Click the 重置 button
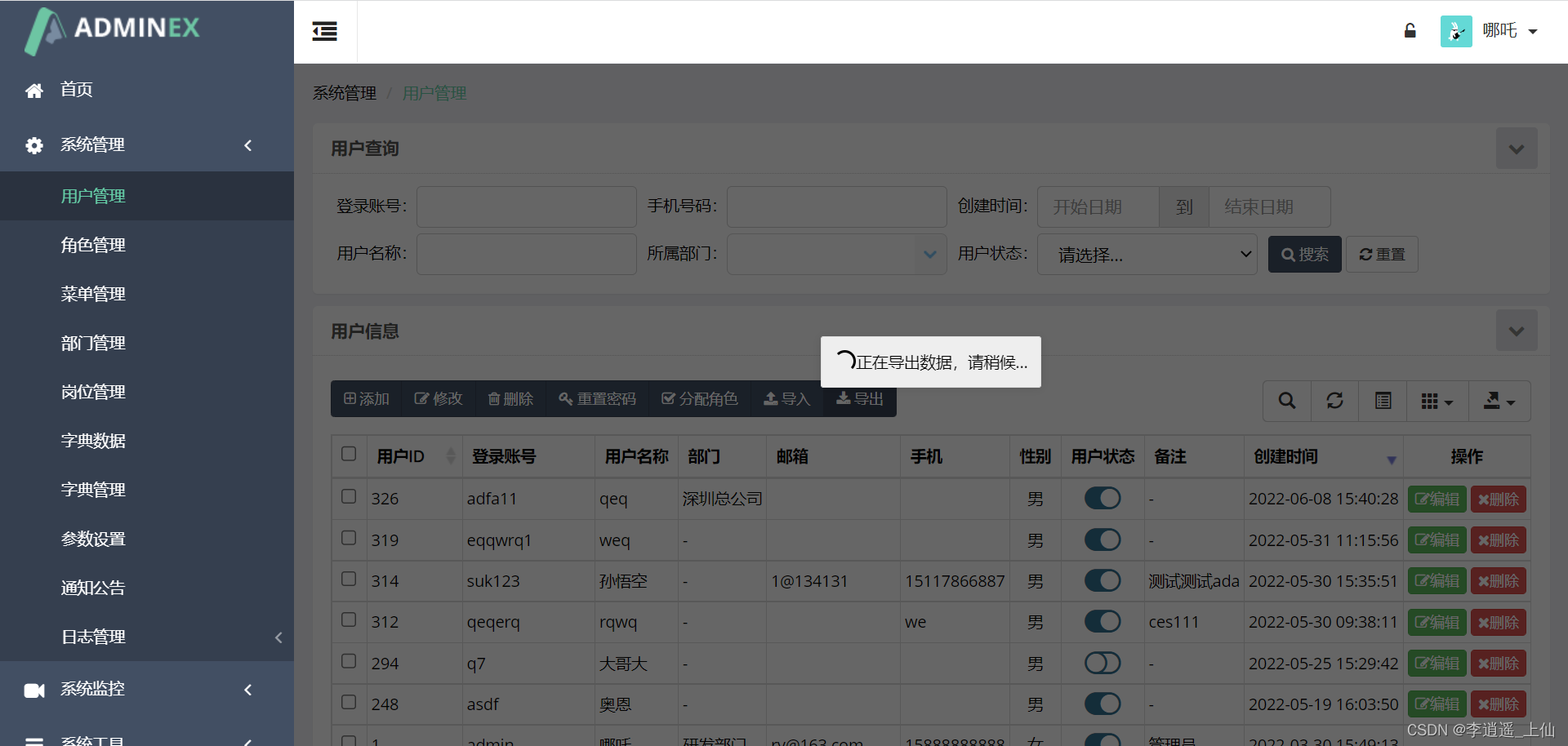This screenshot has height=746, width=1568. [1382, 255]
